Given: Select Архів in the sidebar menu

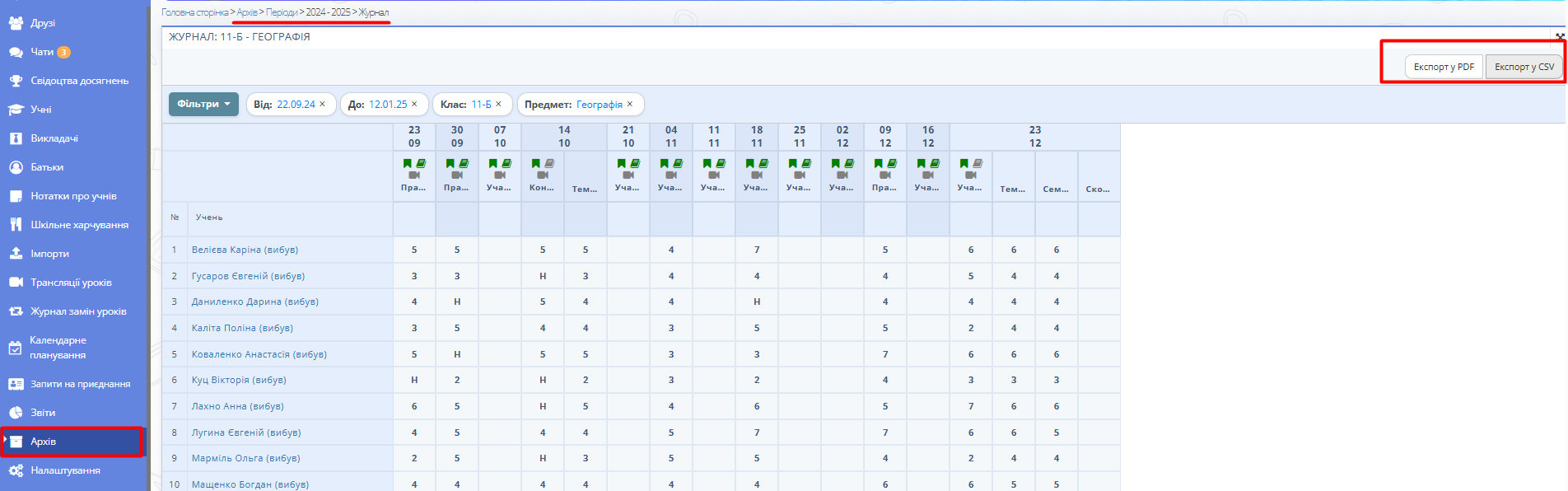Looking at the screenshot, I should 43,442.
